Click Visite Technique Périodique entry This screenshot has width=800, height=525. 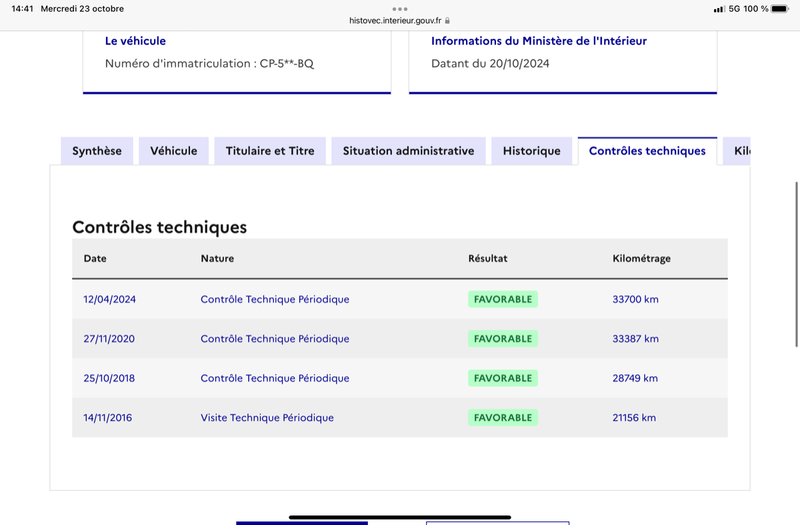point(267,418)
